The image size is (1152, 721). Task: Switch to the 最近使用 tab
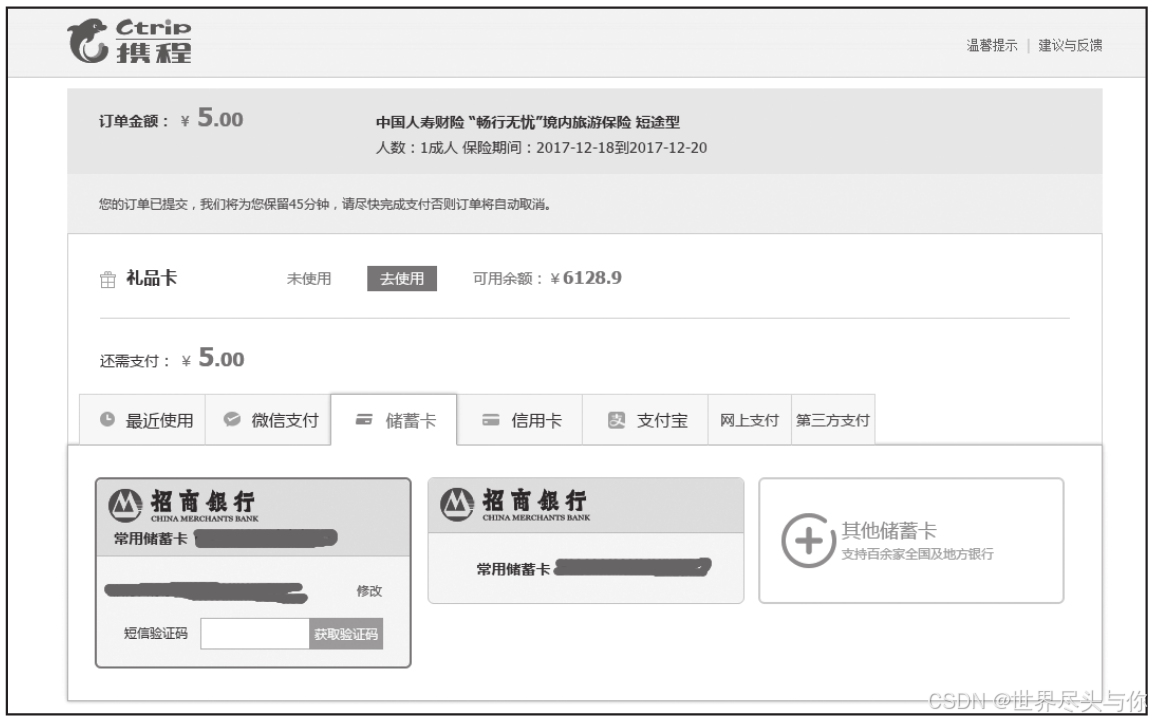[x=143, y=420]
